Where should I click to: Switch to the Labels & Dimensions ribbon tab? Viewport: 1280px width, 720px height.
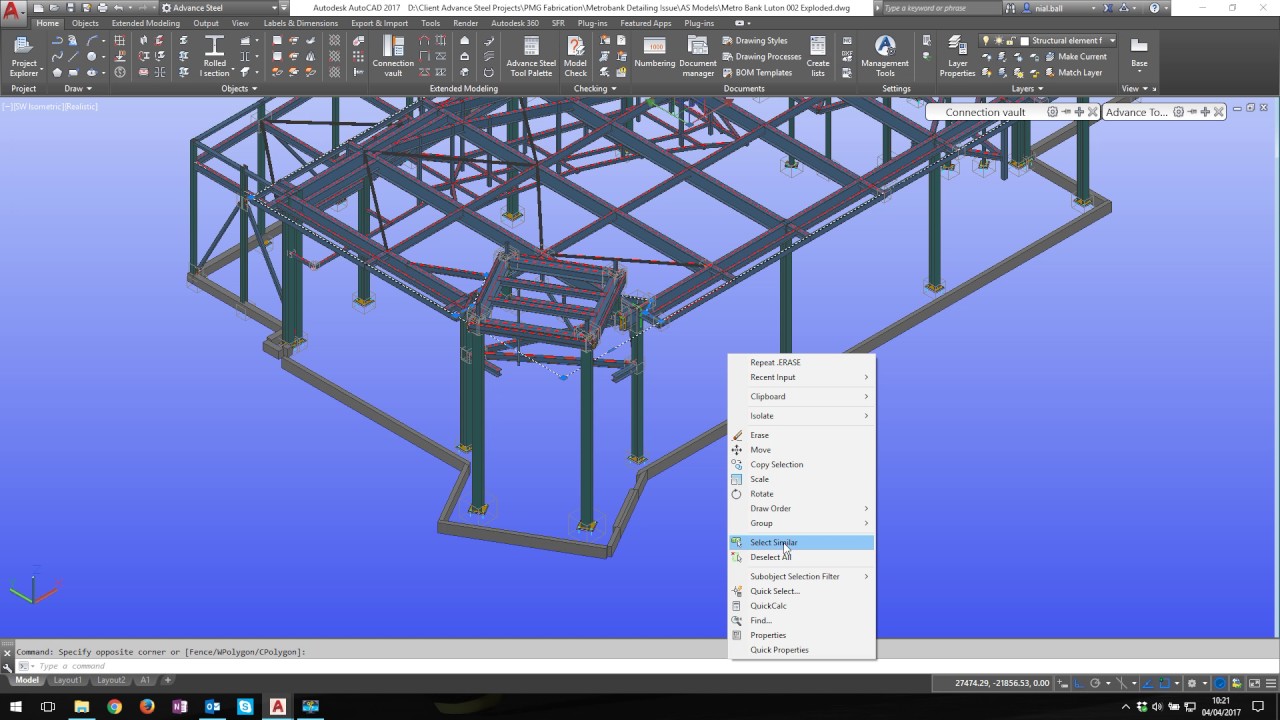pyautogui.click(x=300, y=23)
